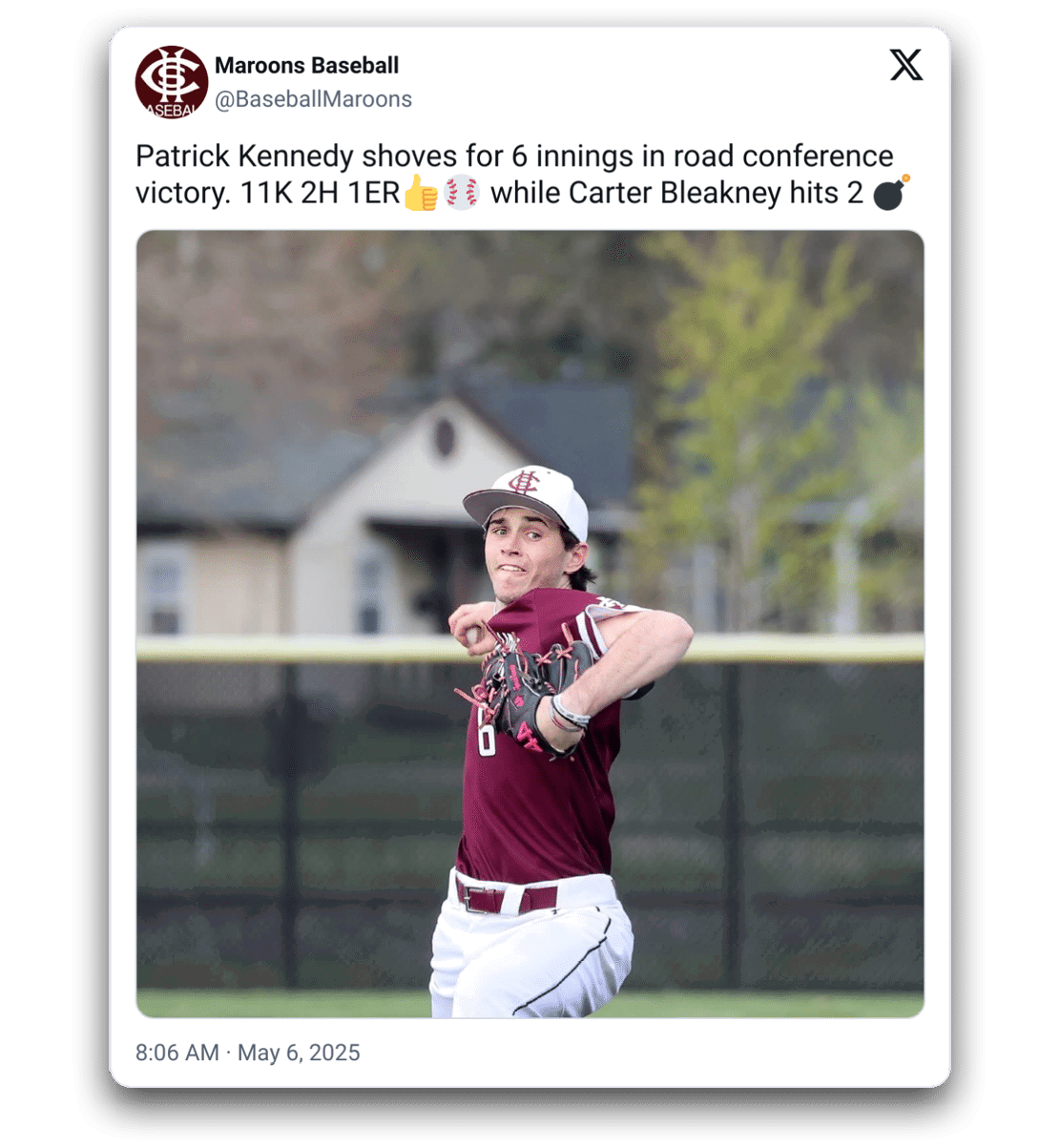Open the 8:06 AM timestamp
This screenshot has width=1060, height=1148.
coord(177,1053)
